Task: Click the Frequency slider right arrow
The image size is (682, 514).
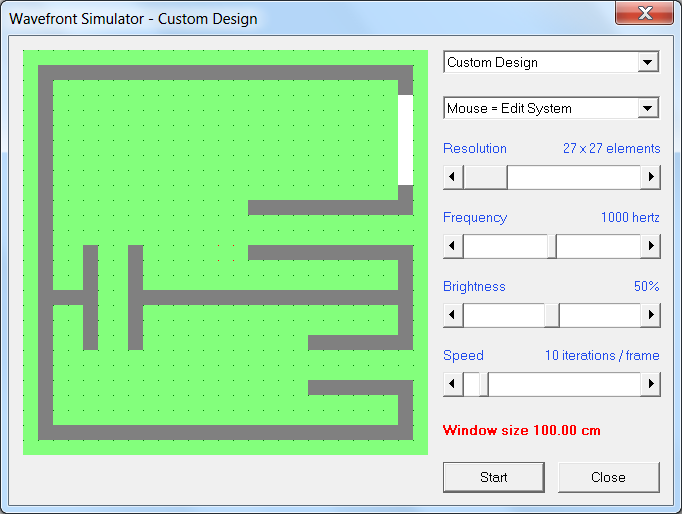Action: (650, 246)
